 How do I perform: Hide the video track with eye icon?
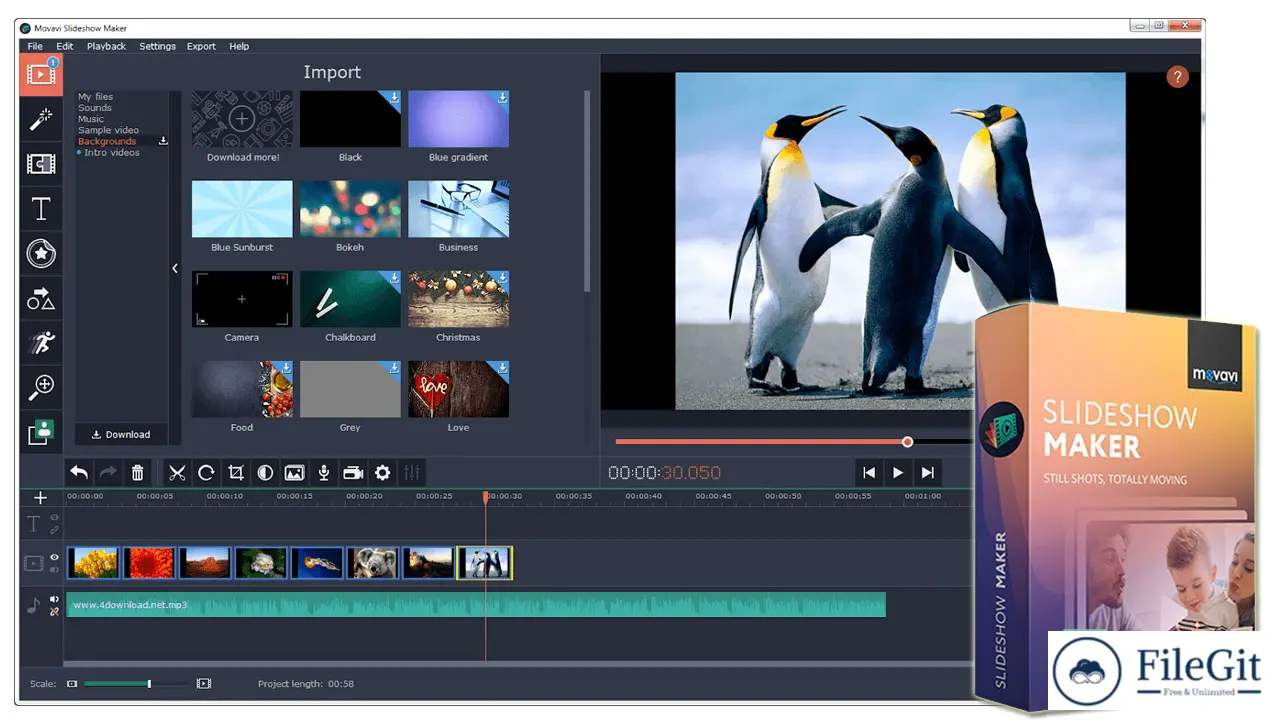tap(54, 557)
